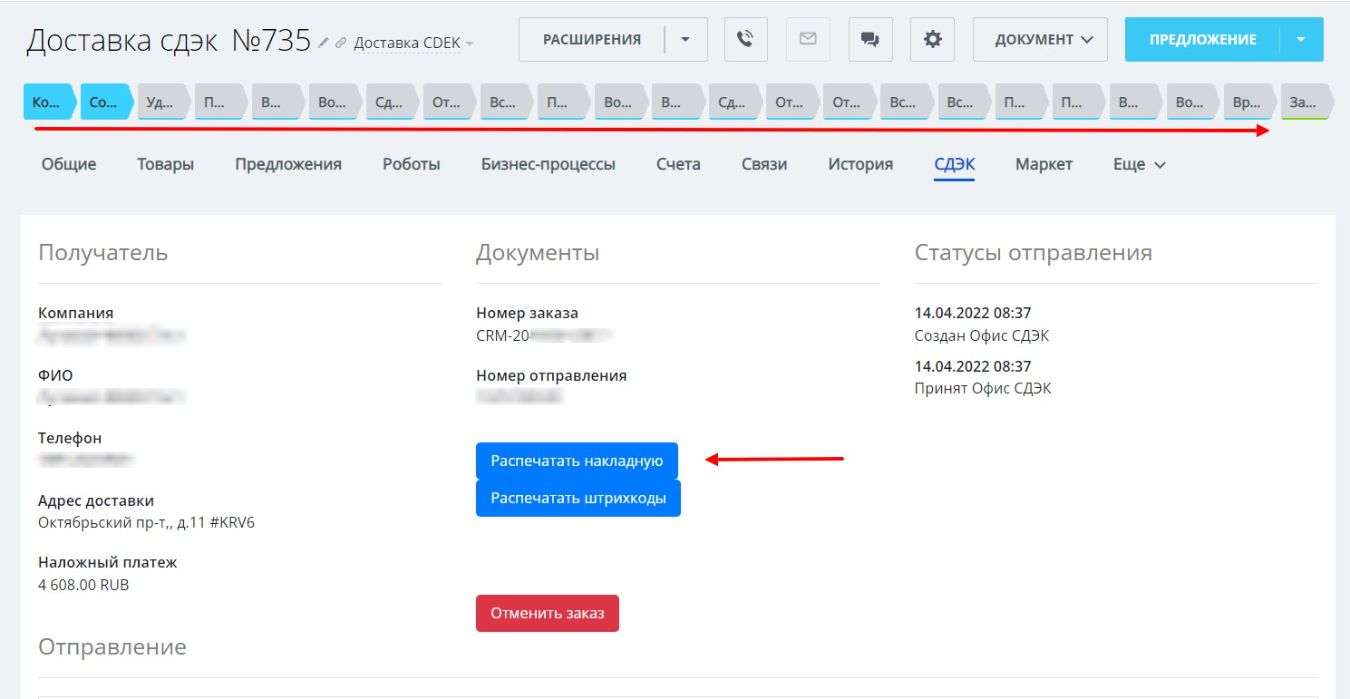Click the pencil edit icon beside title
Viewport: 1350px width, 699px height.
pos(323,43)
